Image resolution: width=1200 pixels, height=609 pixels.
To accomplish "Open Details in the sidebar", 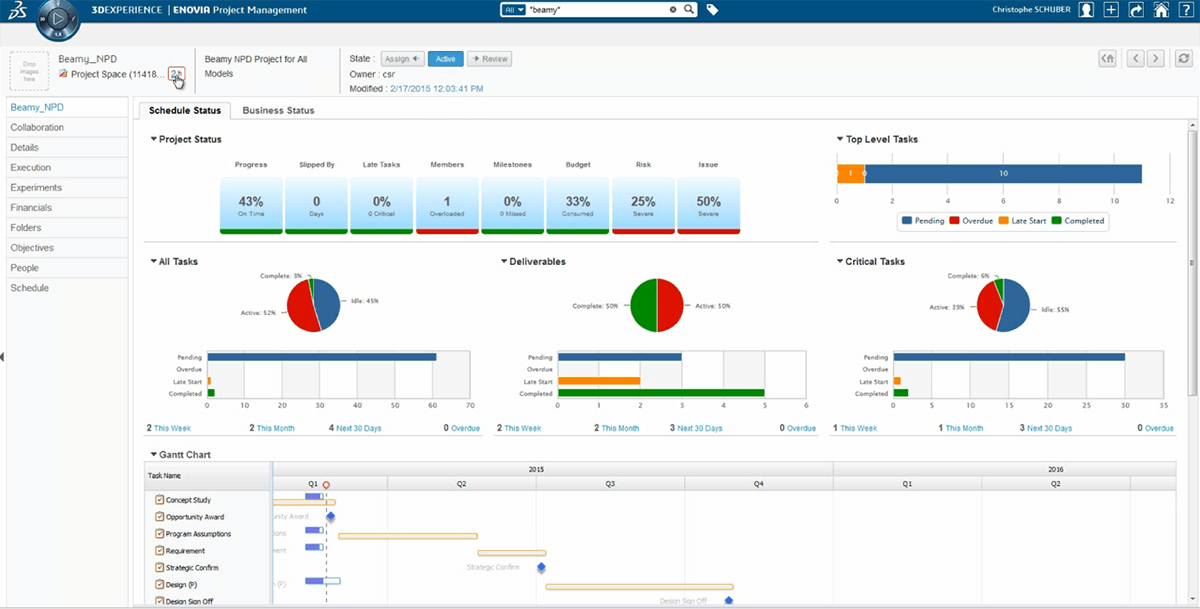I will tap(66, 147).
